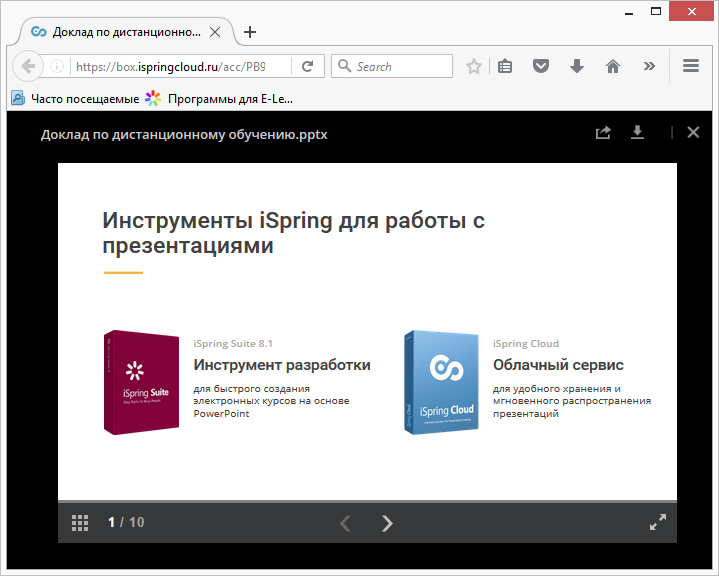Go to the browser home page
Image resolution: width=719 pixels, height=576 pixels.
coord(613,66)
